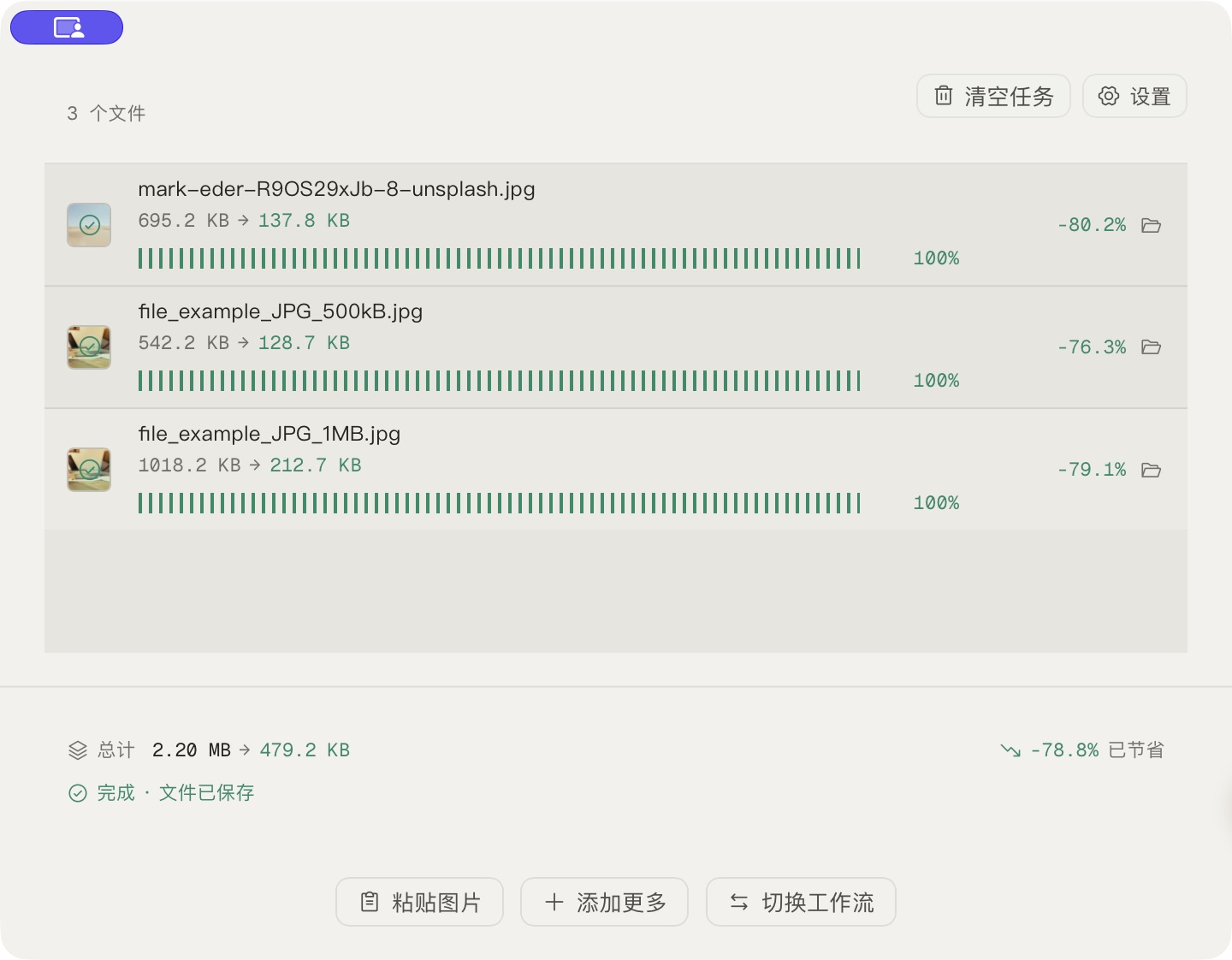The image size is (1232, 960).
Task: Click the 3 个文件 file count label
Action: [x=106, y=113]
